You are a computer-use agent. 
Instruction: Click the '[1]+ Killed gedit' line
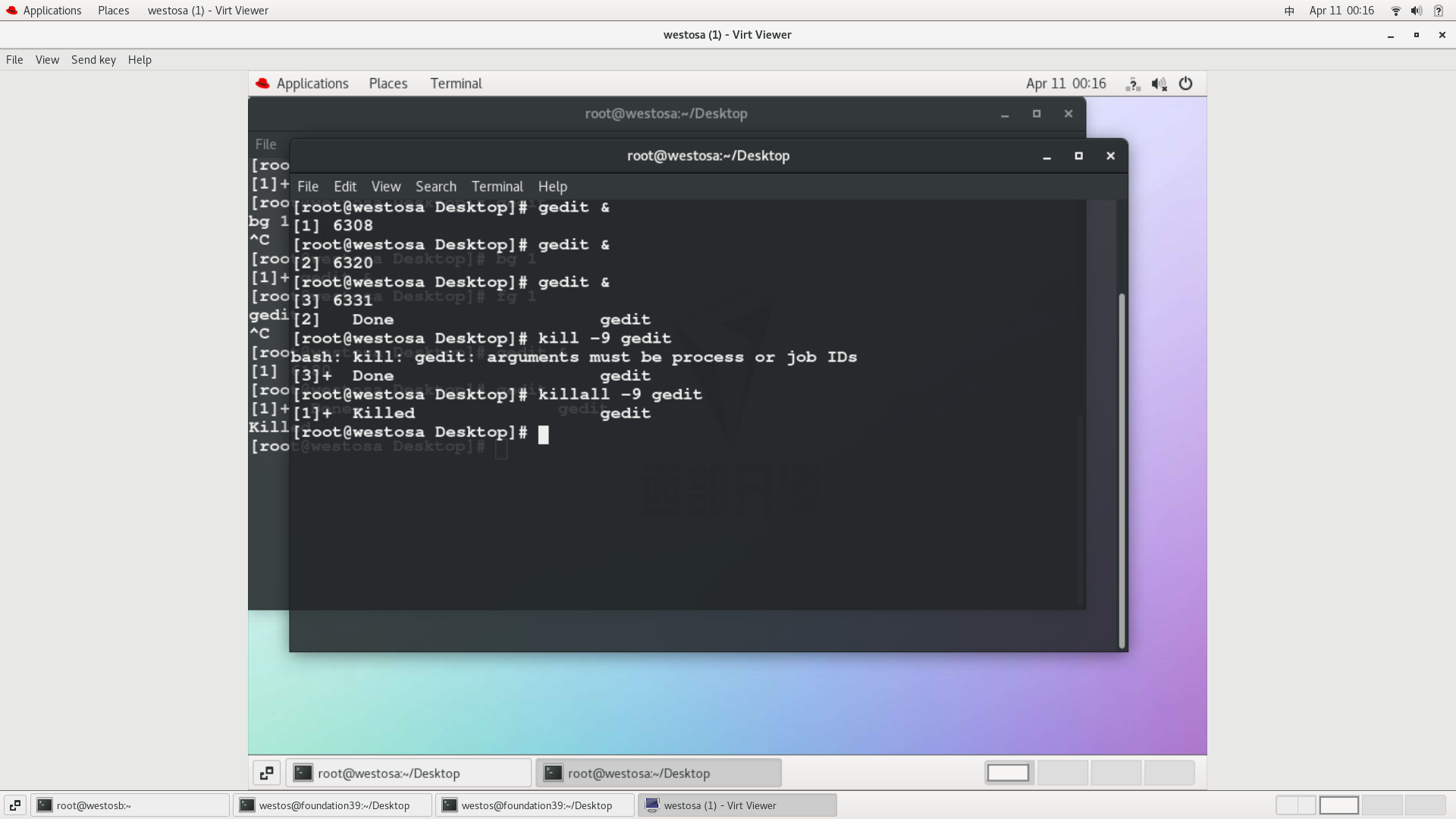472,413
